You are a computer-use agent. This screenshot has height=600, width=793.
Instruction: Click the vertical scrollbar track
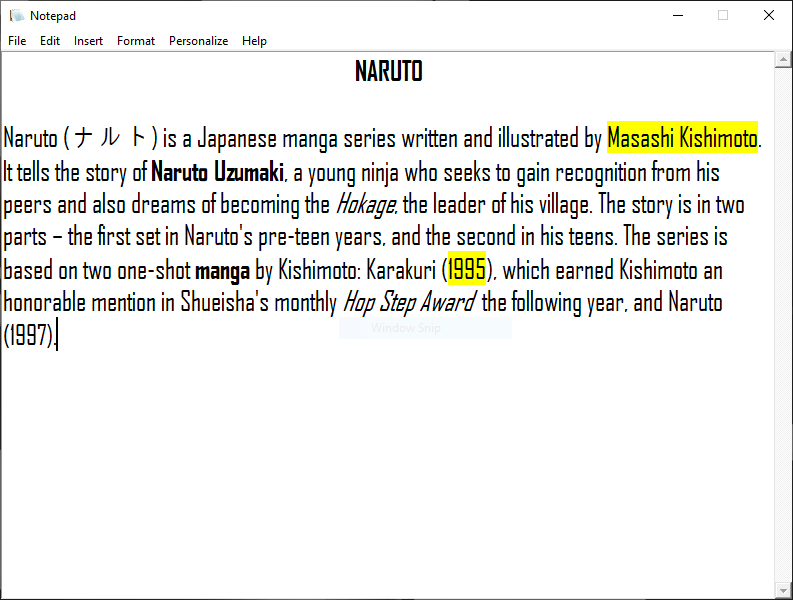(x=783, y=325)
